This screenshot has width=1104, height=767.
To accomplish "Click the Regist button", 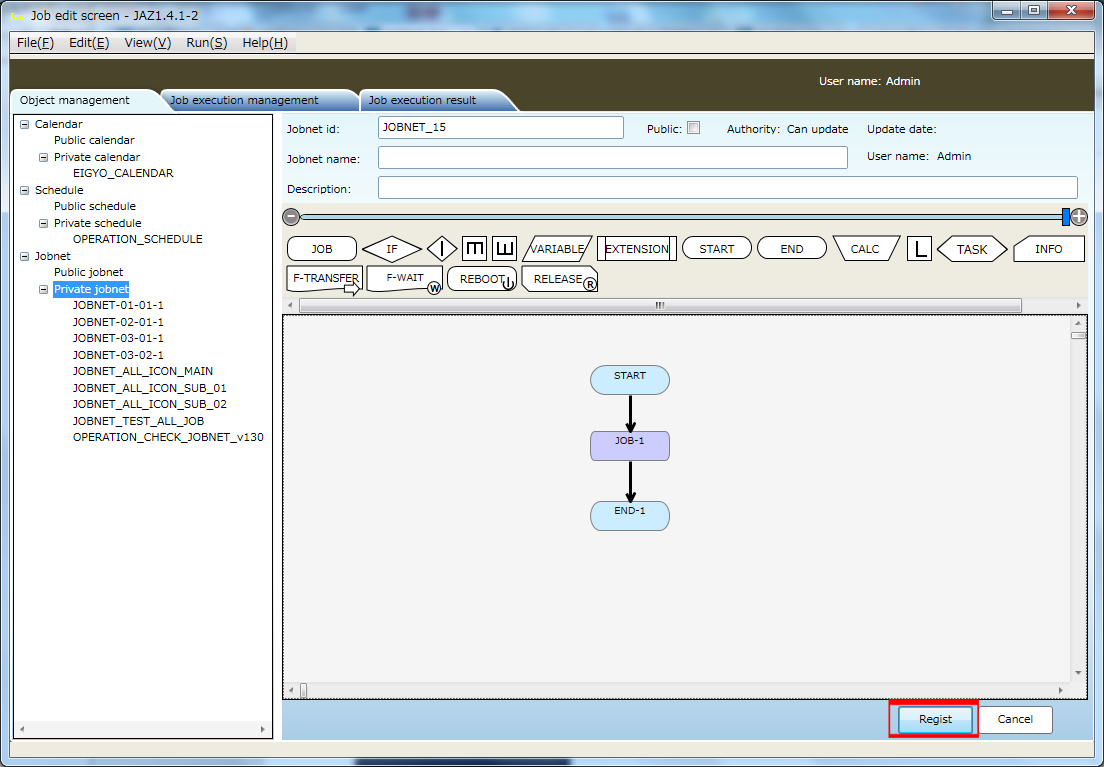I will 935,719.
